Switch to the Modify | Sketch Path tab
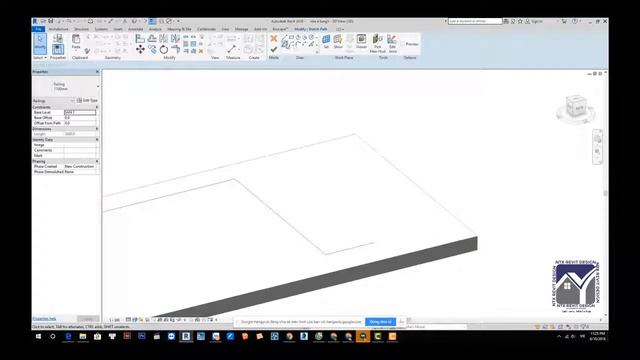Screen dimensions: 640x360 311,29
